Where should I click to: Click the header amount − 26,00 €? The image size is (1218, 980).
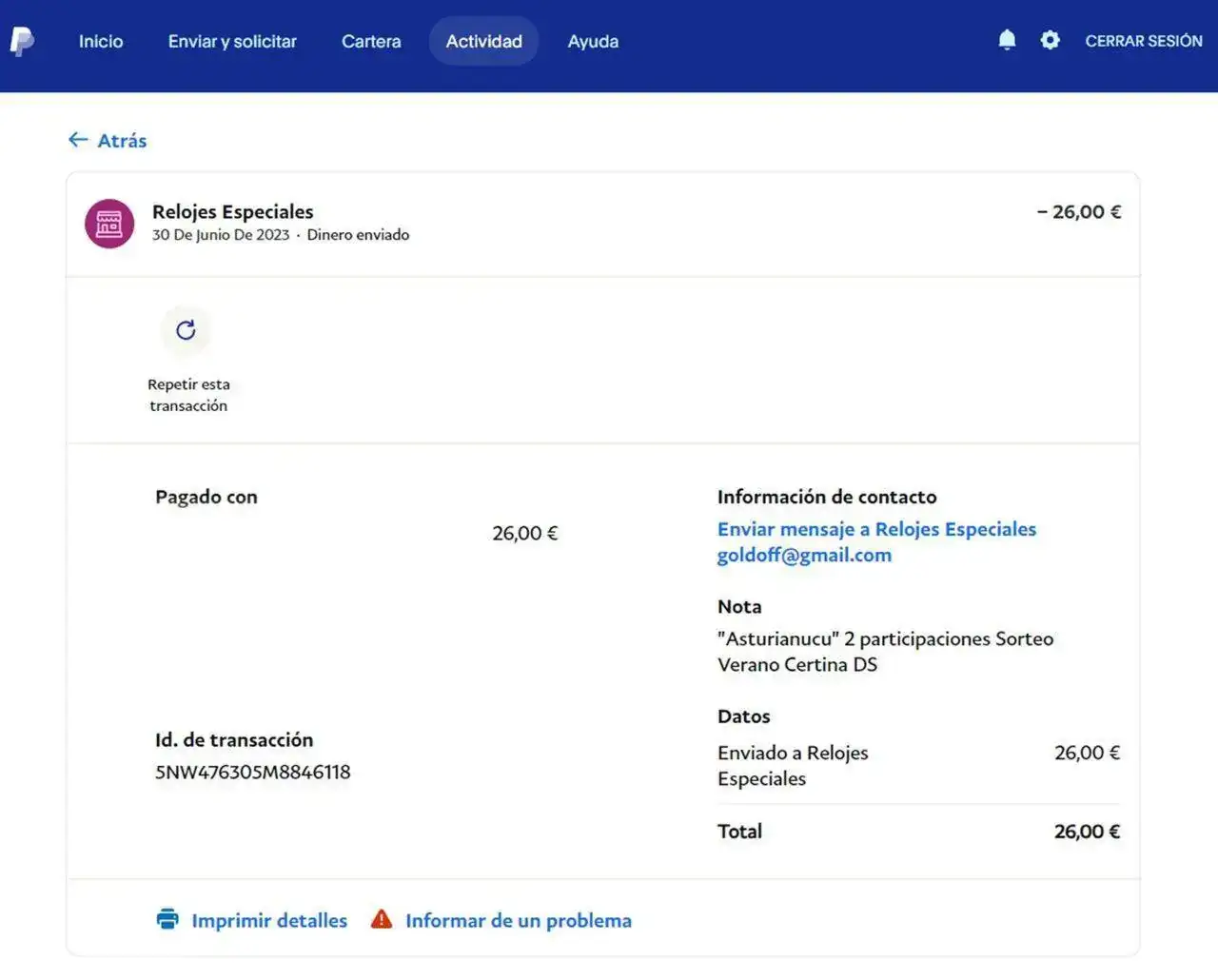pyautogui.click(x=1079, y=211)
